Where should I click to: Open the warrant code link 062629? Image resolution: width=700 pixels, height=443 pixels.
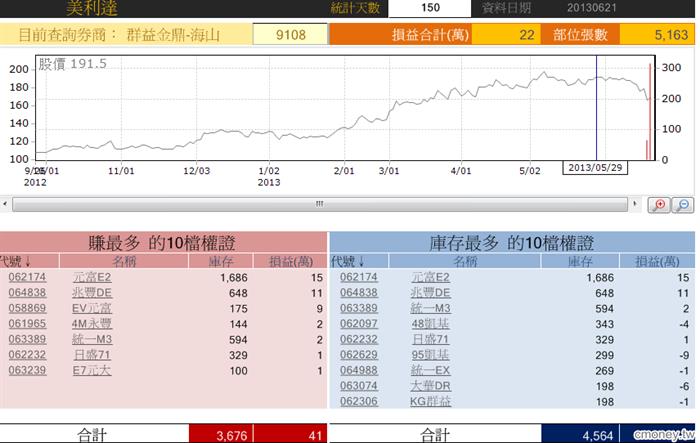coord(359,355)
